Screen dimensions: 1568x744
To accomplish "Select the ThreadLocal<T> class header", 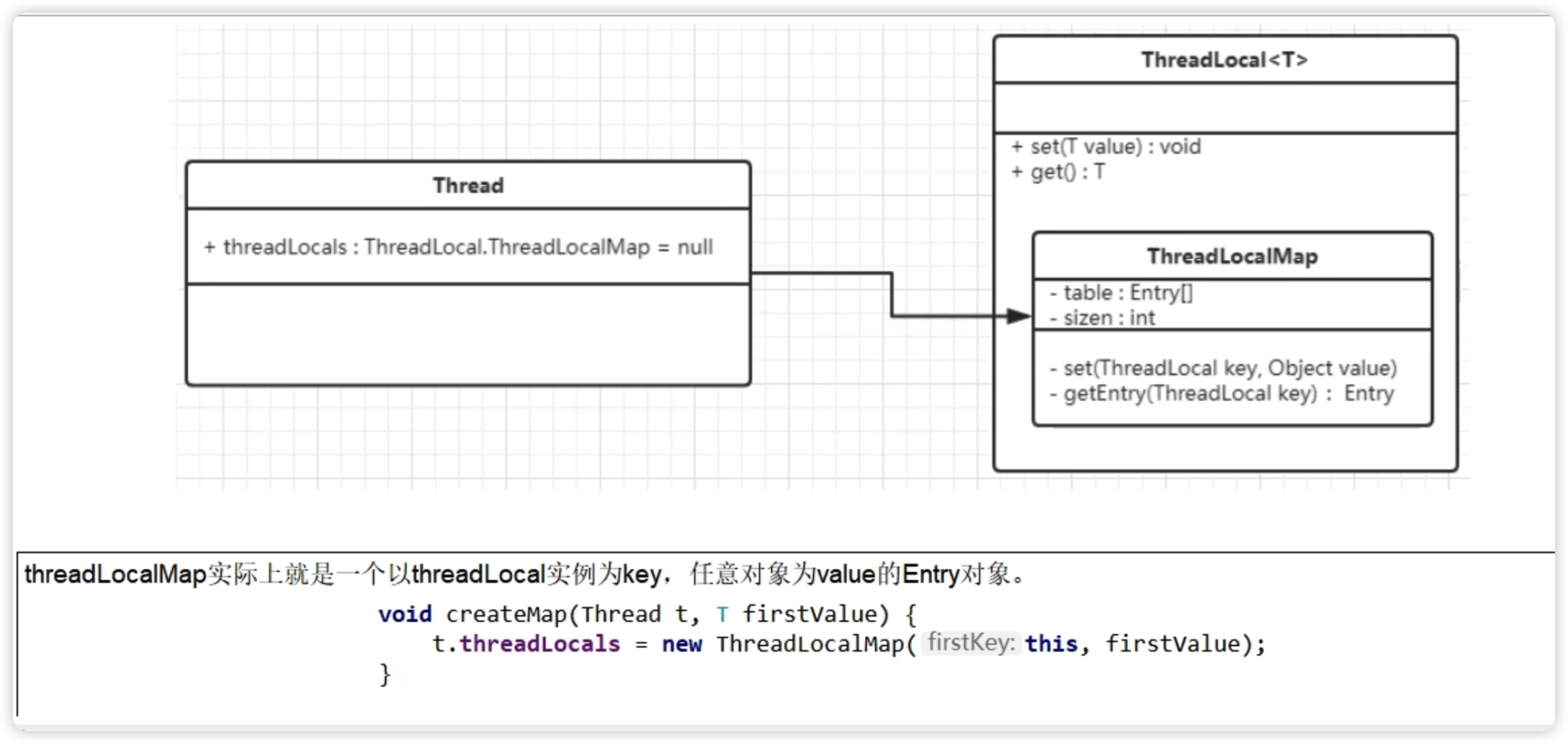I will coord(1224,60).
